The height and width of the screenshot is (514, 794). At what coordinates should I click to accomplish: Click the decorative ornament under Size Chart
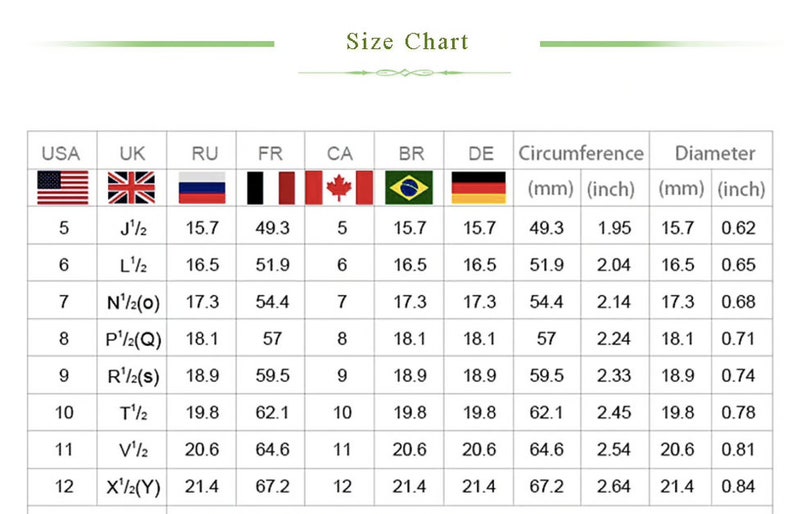coord(405,73)
